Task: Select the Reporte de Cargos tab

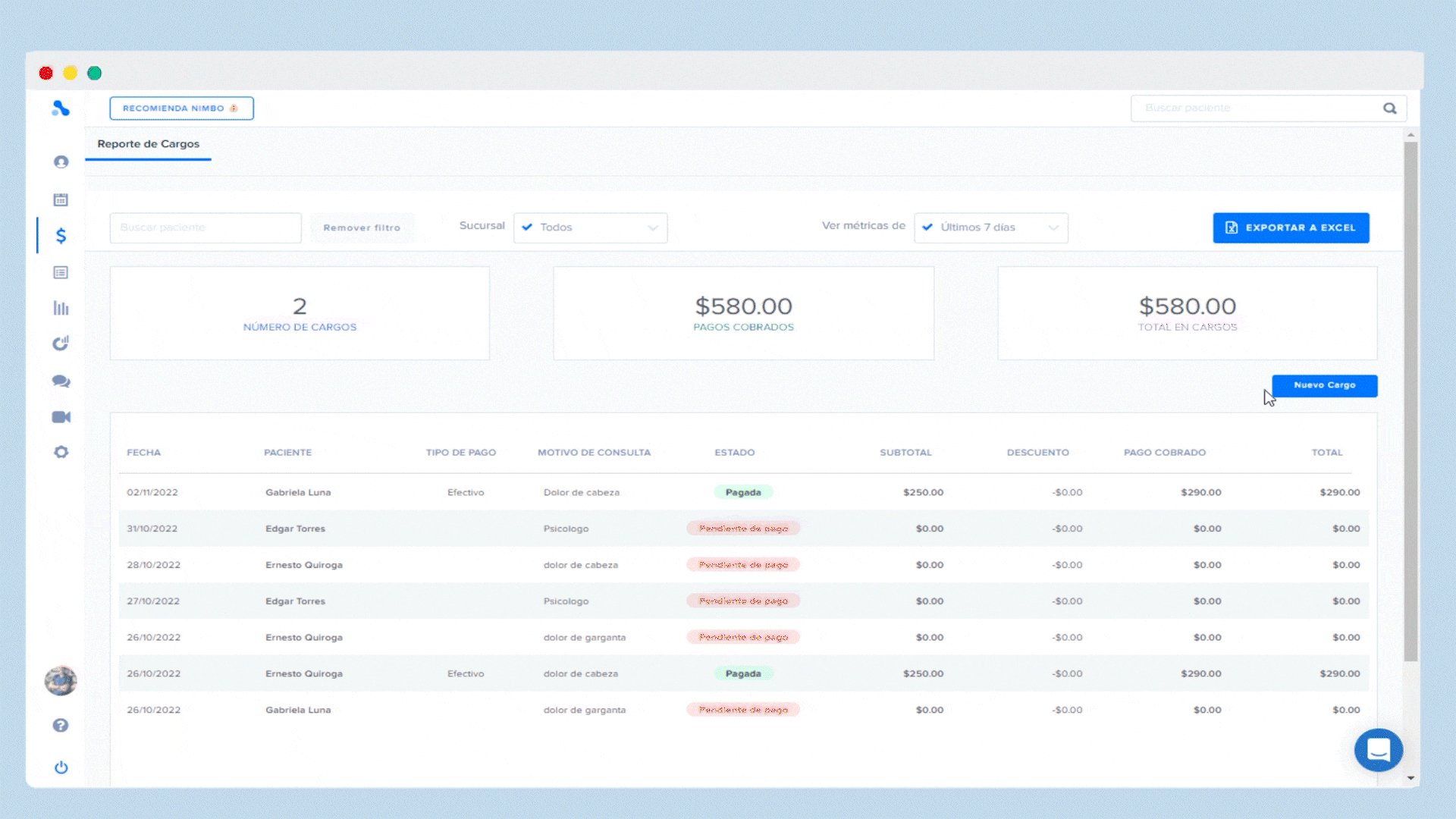Action: coord(148,144)
